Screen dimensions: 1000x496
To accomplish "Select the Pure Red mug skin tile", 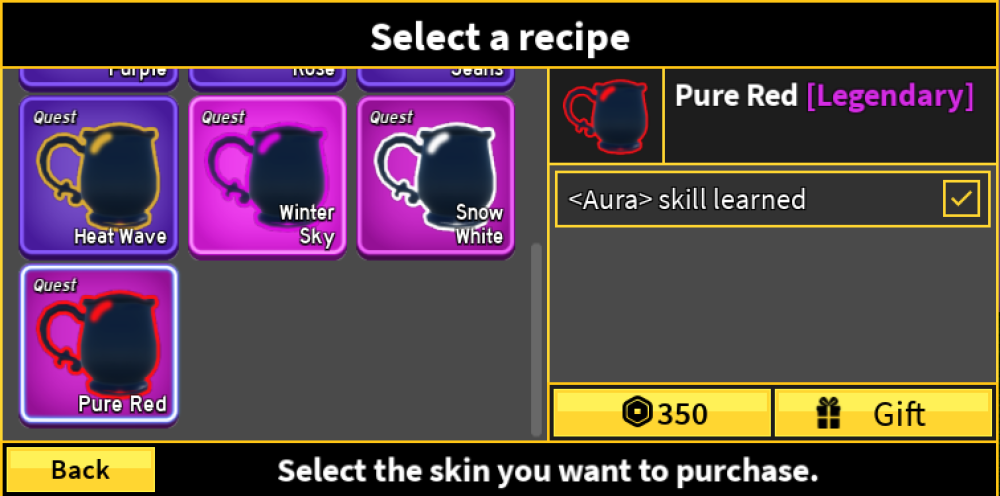I will coord(99,345).
